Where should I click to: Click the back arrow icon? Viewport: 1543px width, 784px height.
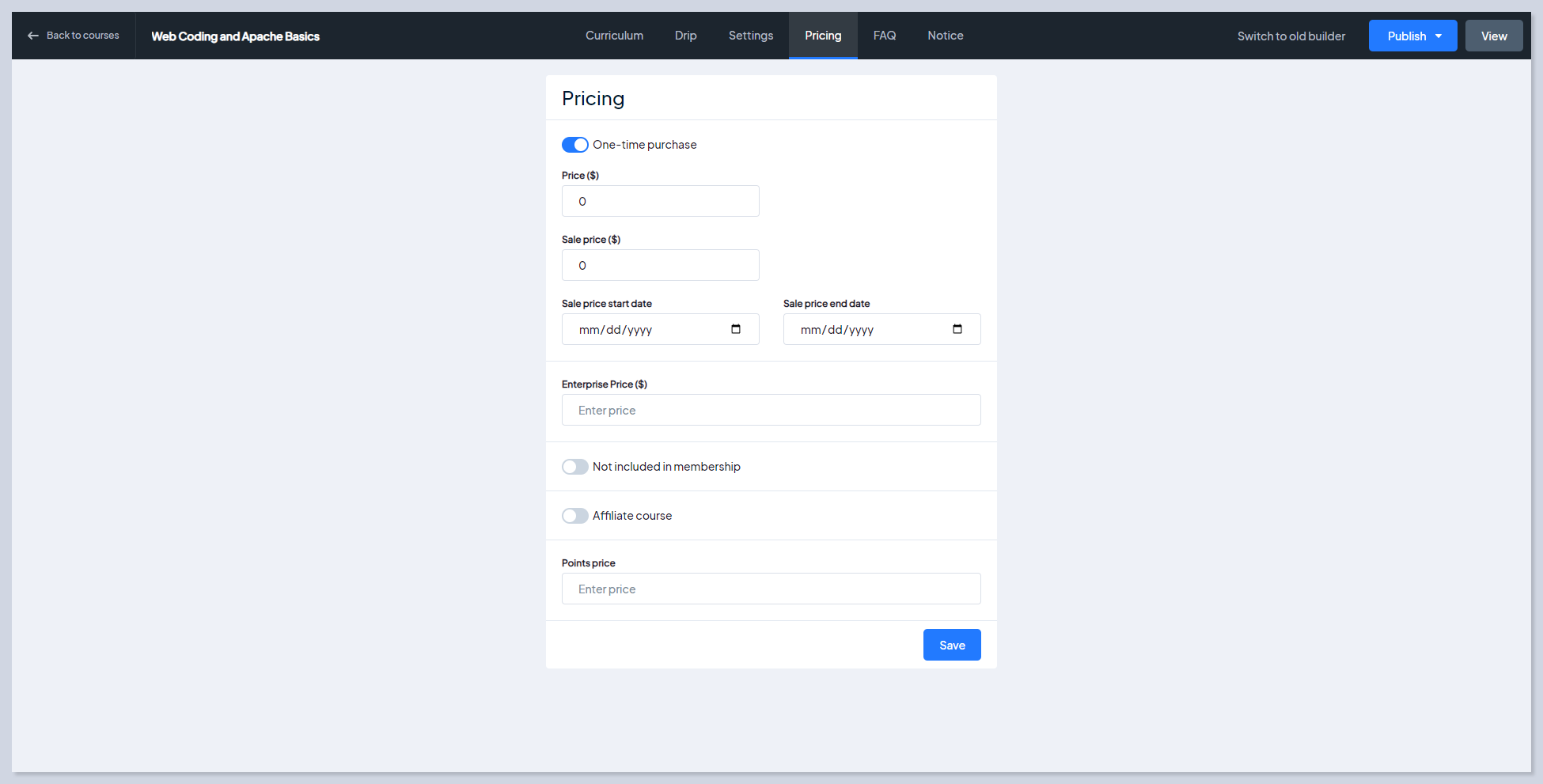33,36
